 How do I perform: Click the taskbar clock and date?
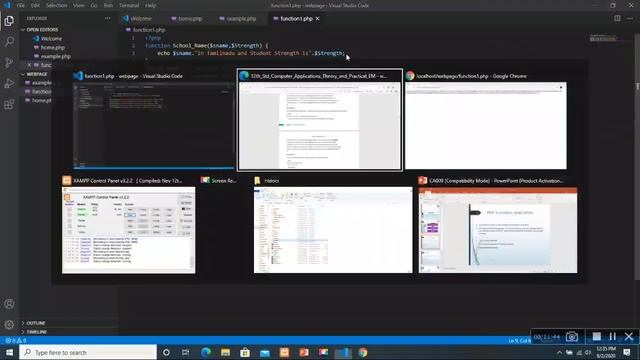pos(606,352)
